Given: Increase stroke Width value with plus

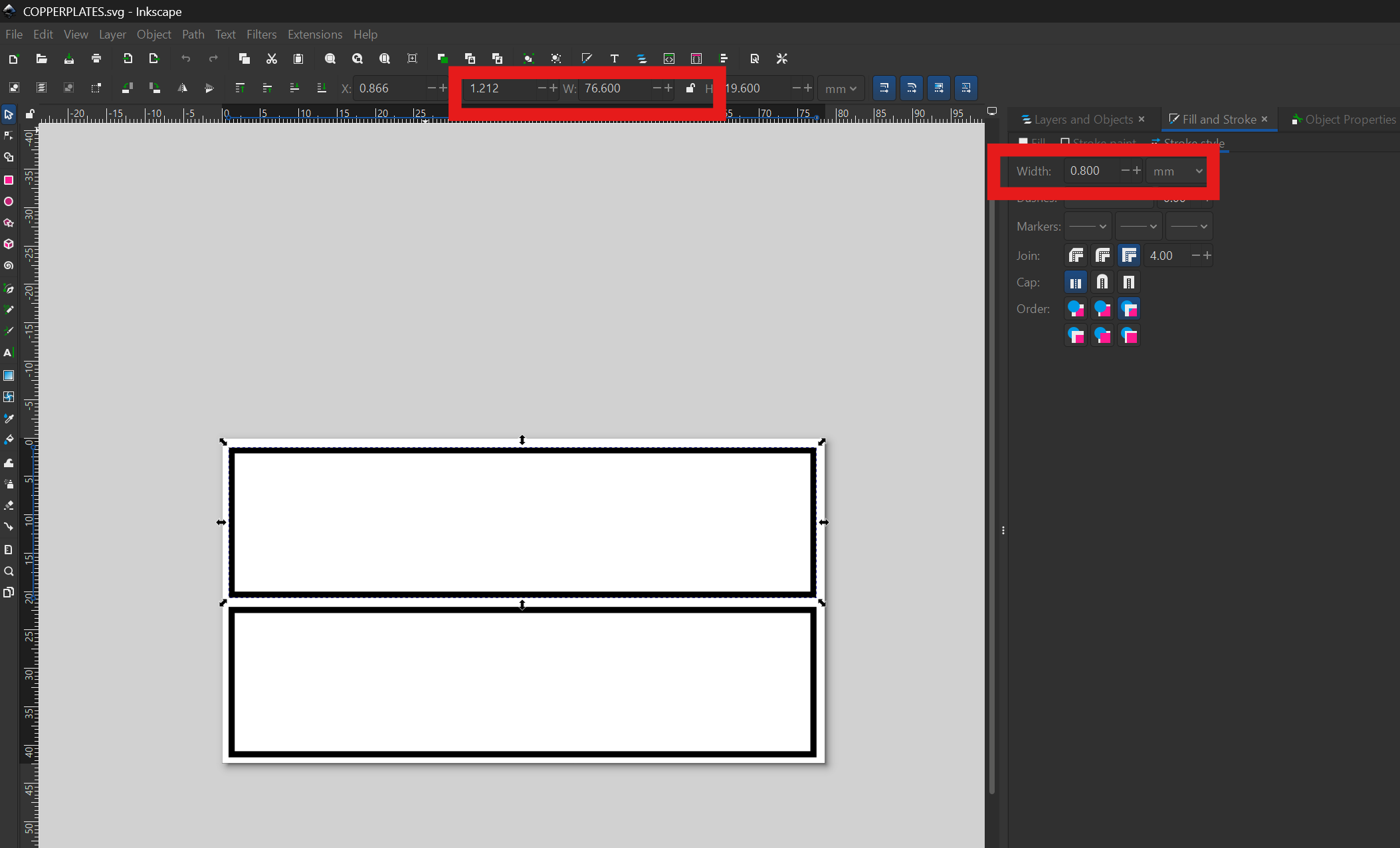Looking at the screenshot, I should (1137, 171).
